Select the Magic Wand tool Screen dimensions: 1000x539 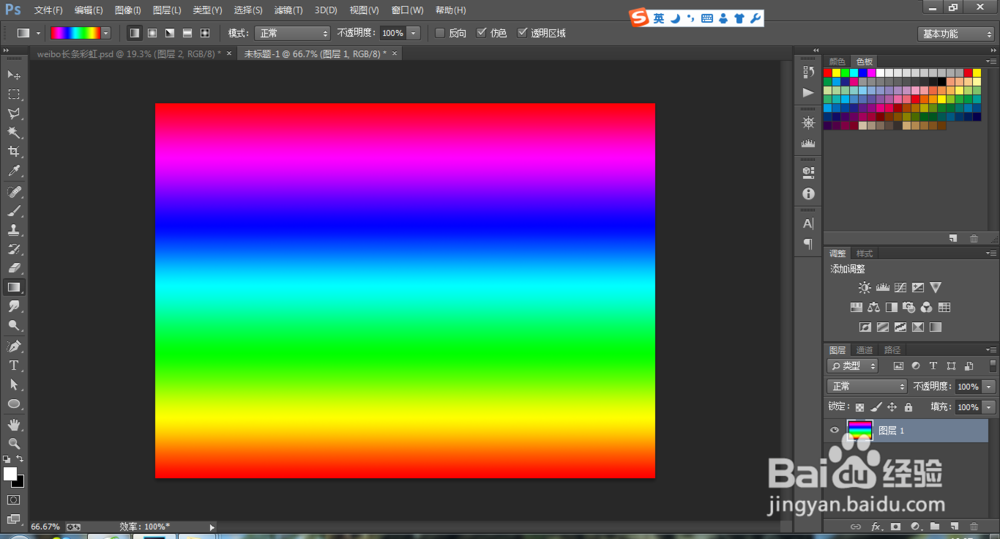click(x=13, y=133)
